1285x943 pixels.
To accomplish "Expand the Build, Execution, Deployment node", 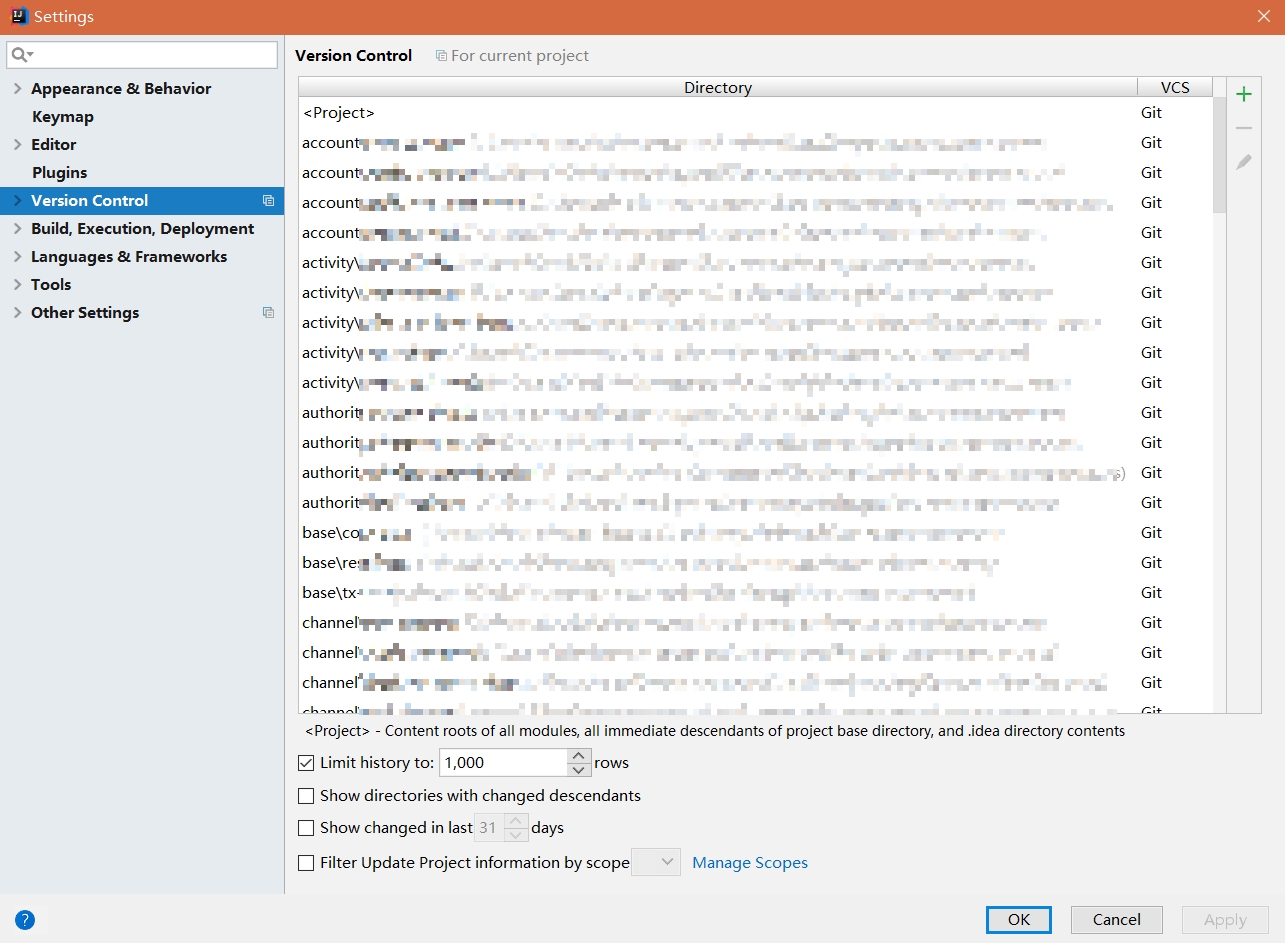I will [17, 229].
